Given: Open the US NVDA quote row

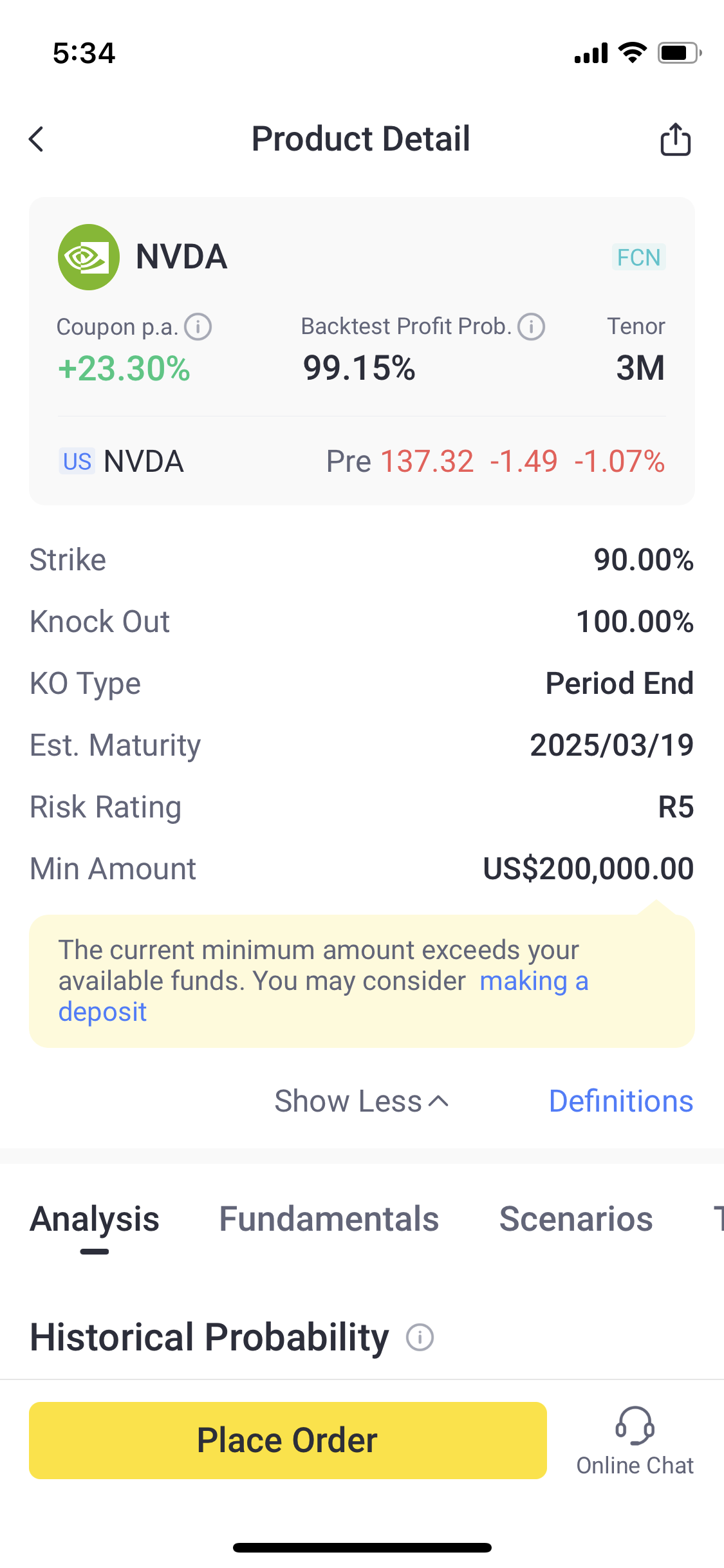Looking at the screenshot, I should pos(362,462).
